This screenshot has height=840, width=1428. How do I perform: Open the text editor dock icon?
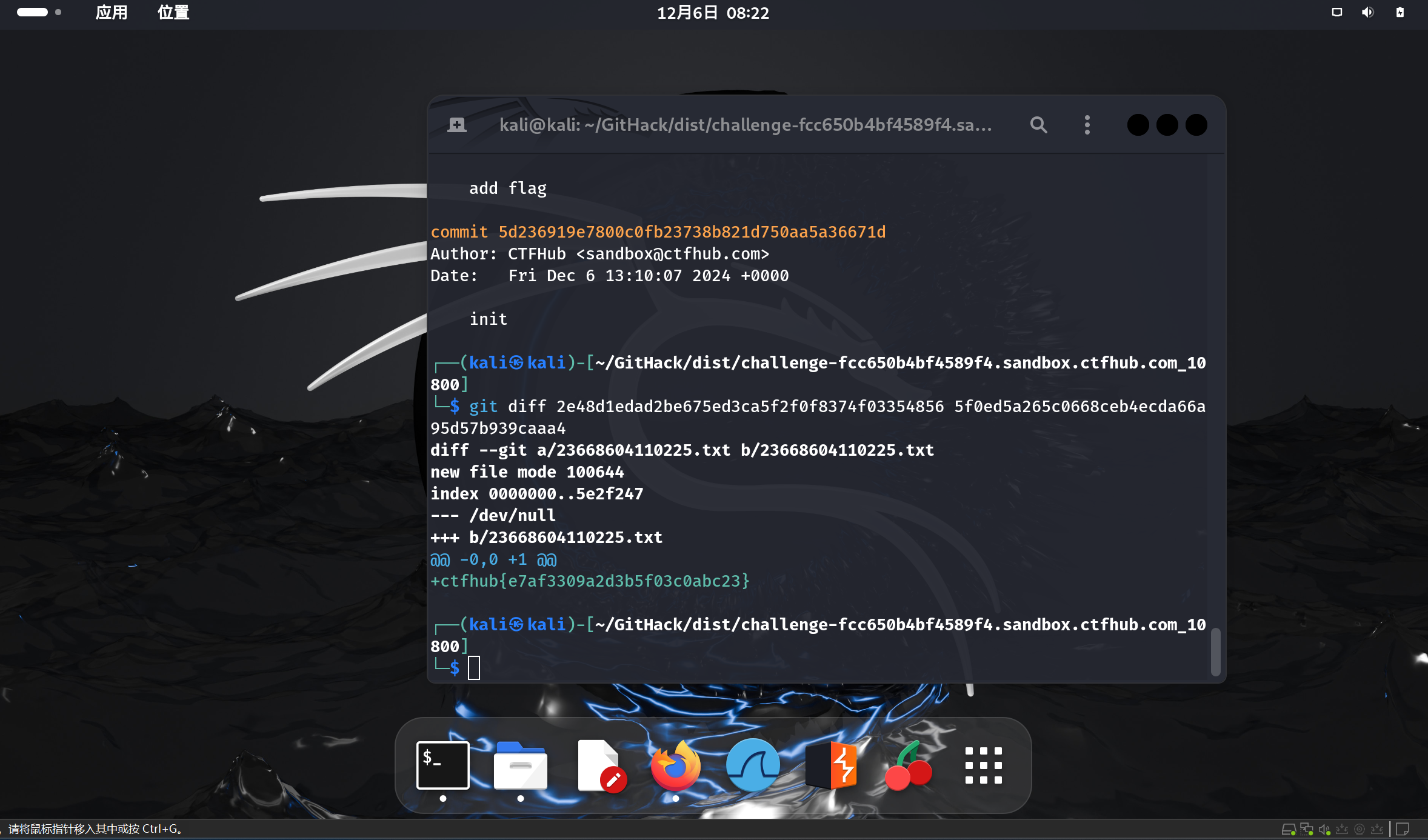[599, 765]
